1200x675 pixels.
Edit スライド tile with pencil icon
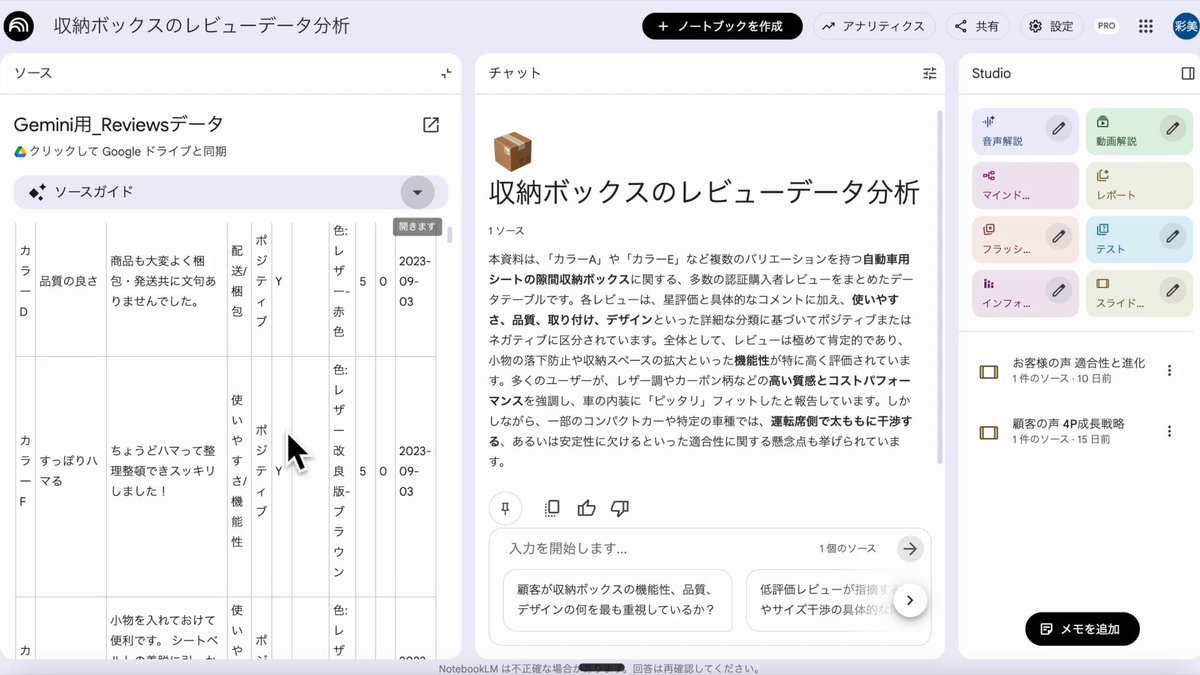pyautogui.click(x=1172, y=290)
